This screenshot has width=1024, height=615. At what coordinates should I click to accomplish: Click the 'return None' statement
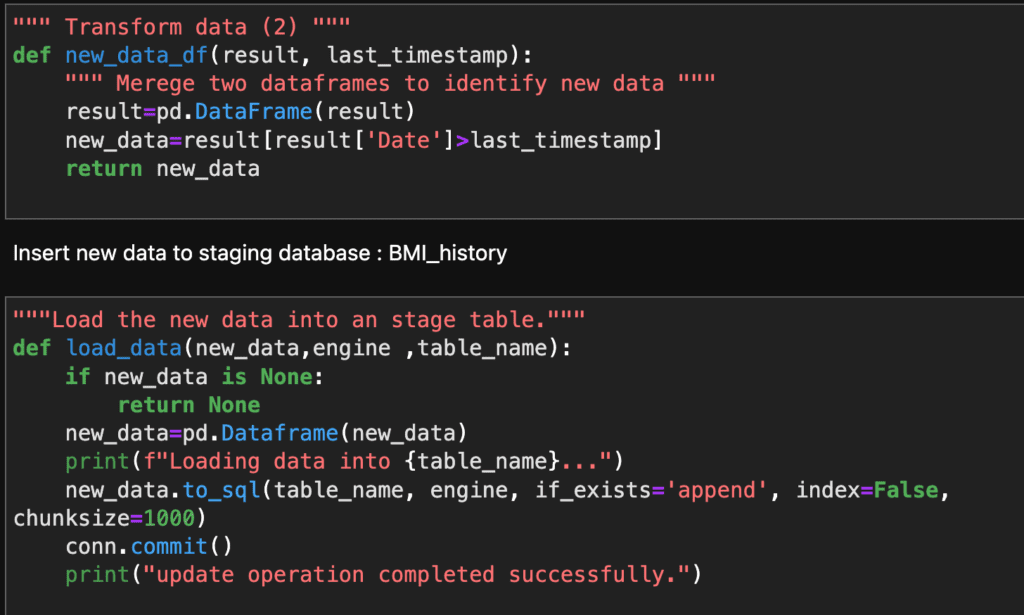coord(189,405)
